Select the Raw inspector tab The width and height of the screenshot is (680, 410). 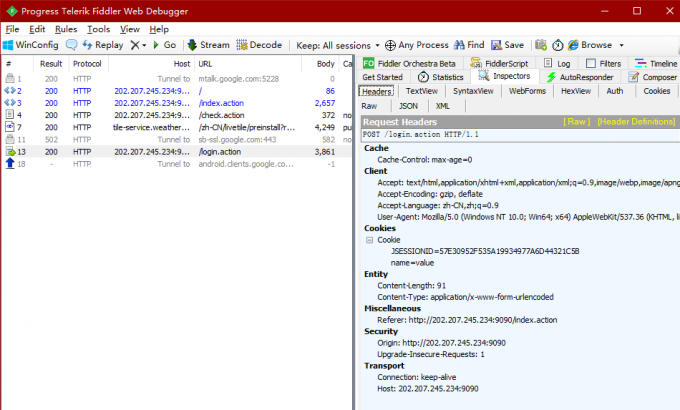coord(369,106)
